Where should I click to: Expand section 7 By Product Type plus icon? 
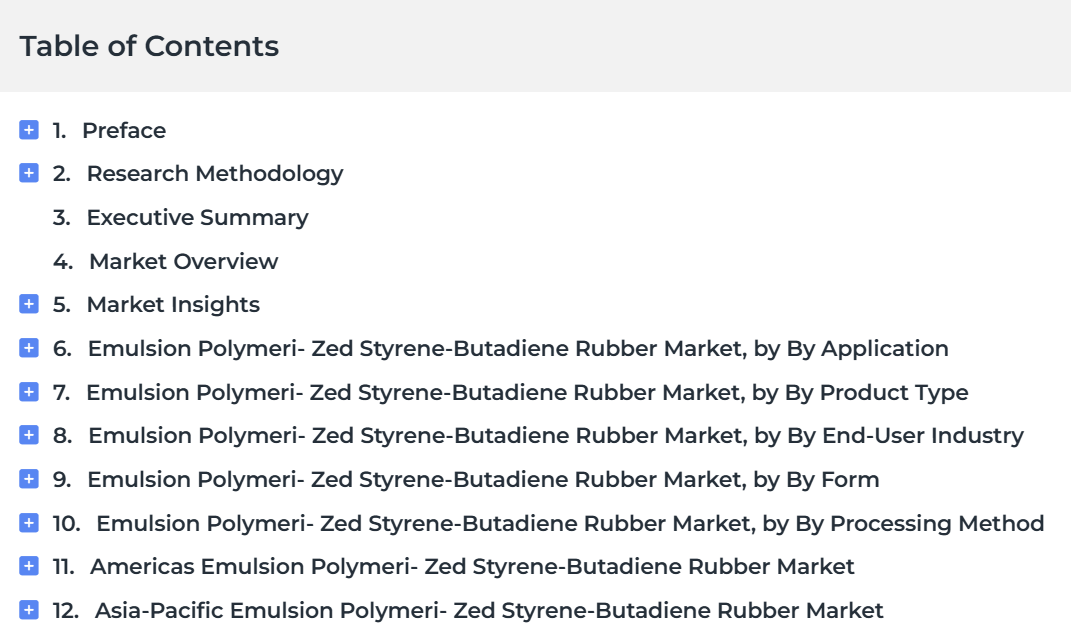[x=29, y=392]
